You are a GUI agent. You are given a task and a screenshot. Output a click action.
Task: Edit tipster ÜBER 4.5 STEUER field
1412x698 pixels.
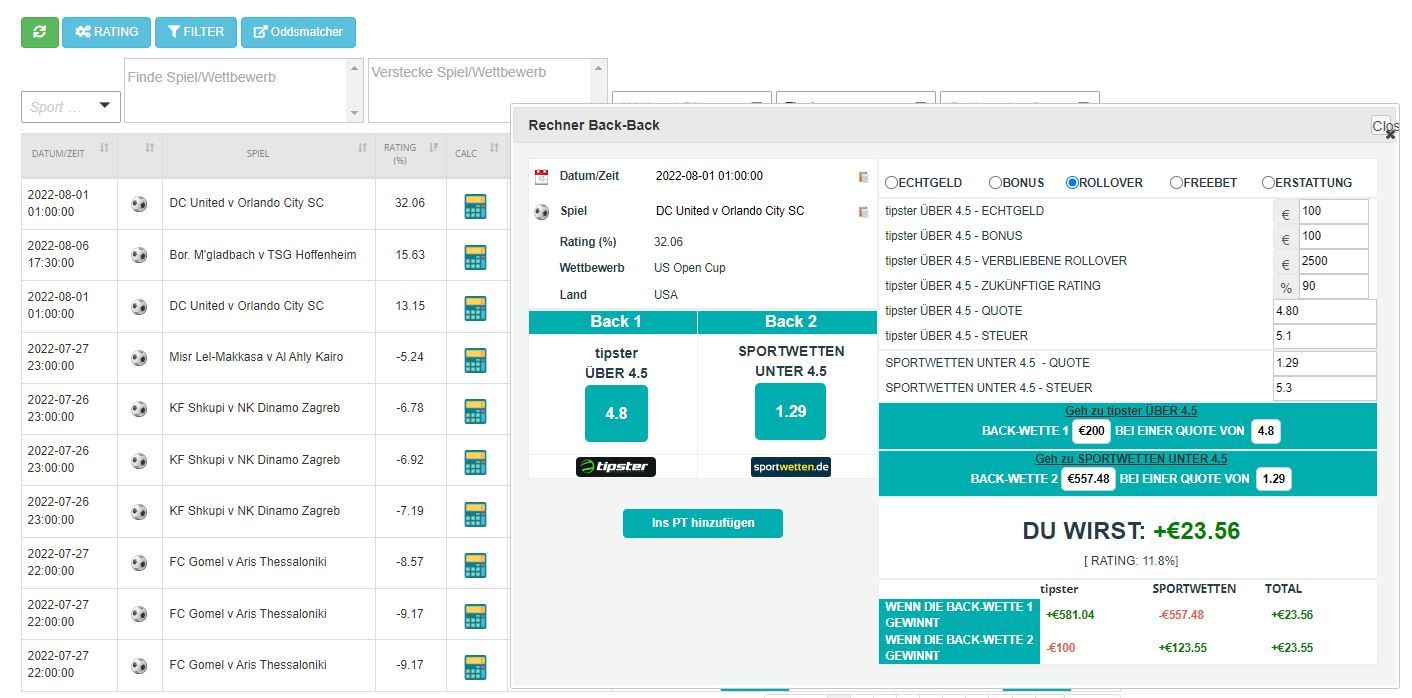pos(1325,337)
